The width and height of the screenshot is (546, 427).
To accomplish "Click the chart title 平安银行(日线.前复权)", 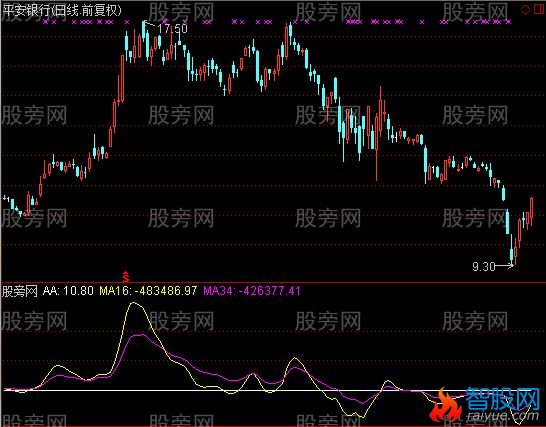I will click(62, 10).
